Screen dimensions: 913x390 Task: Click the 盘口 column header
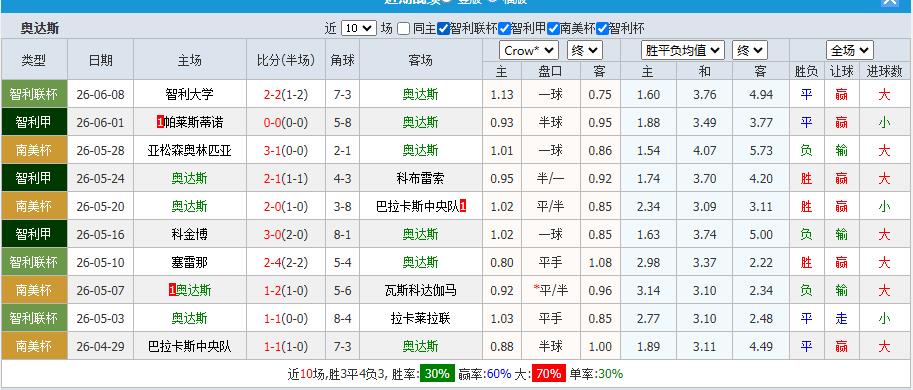pyautogui.click(x=550, y=72)
